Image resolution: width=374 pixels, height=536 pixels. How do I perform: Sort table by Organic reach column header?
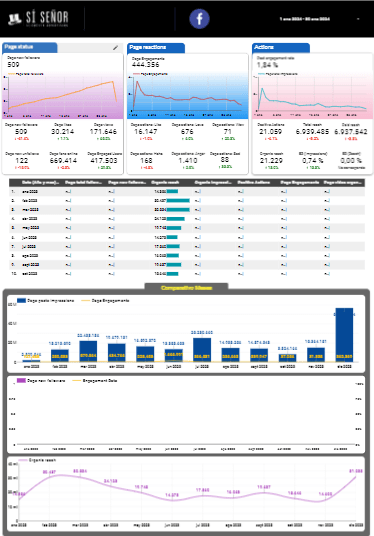(165, 182)
